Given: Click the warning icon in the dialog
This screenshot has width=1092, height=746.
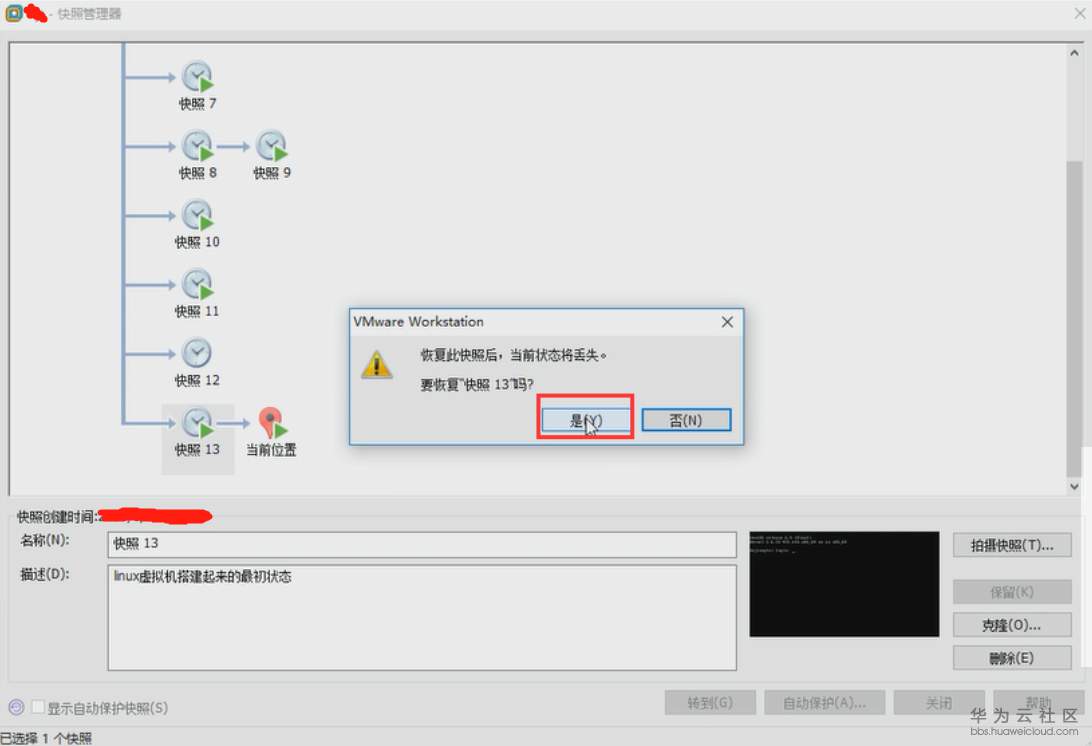Looking at the screenshot, I should coord(376,364).
